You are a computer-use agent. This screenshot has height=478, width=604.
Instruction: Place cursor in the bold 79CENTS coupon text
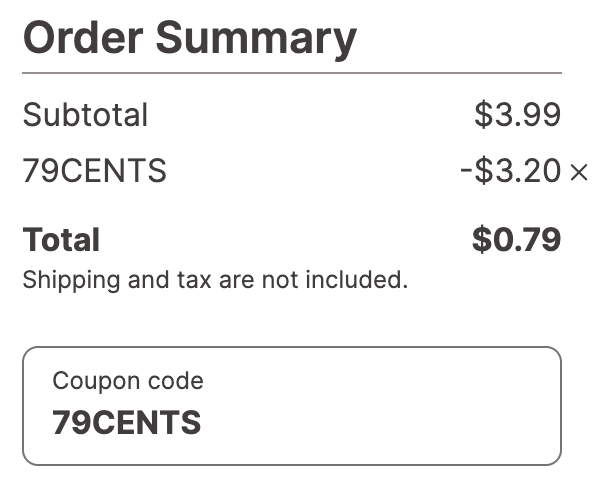click(127, 422)
